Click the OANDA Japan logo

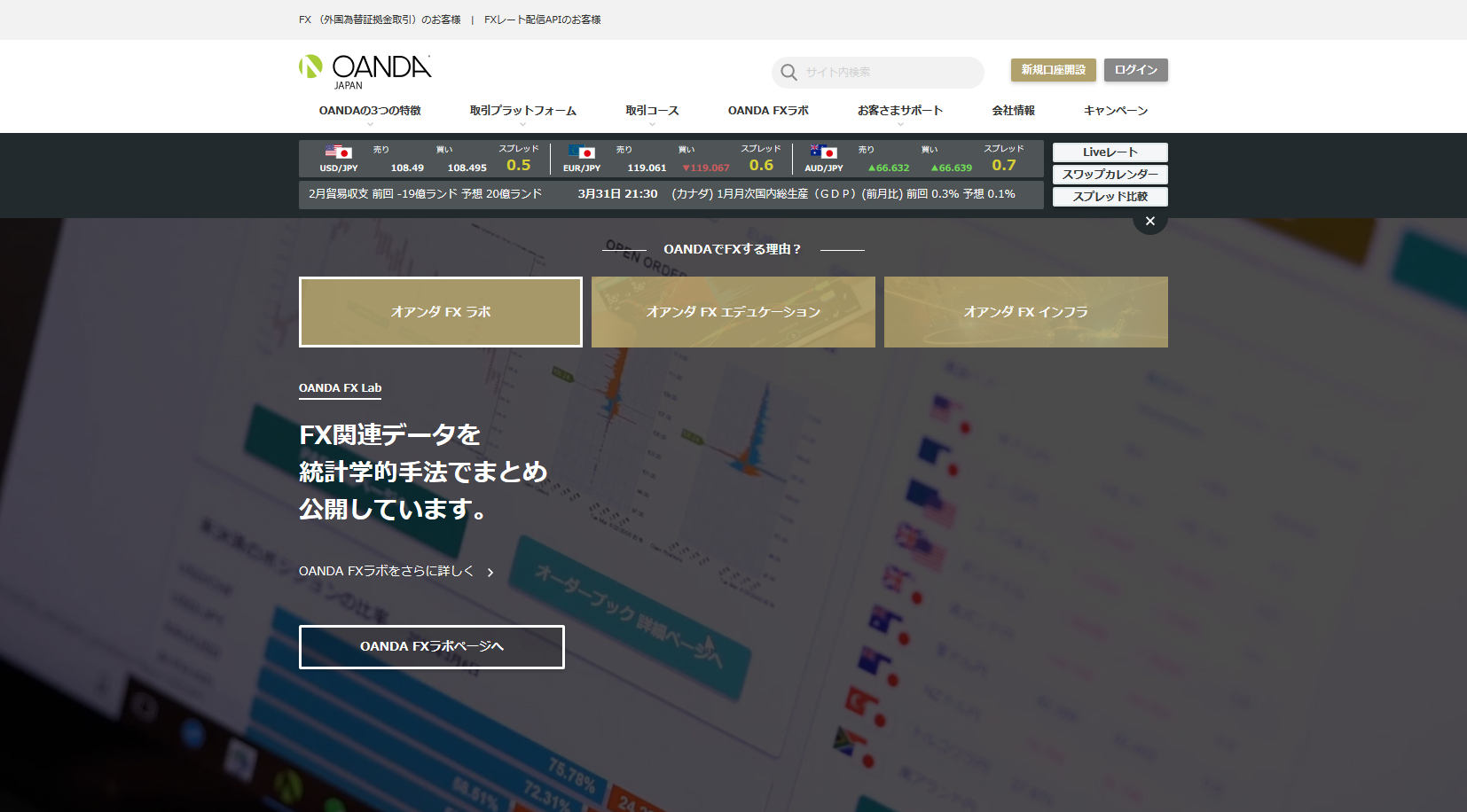365,72
